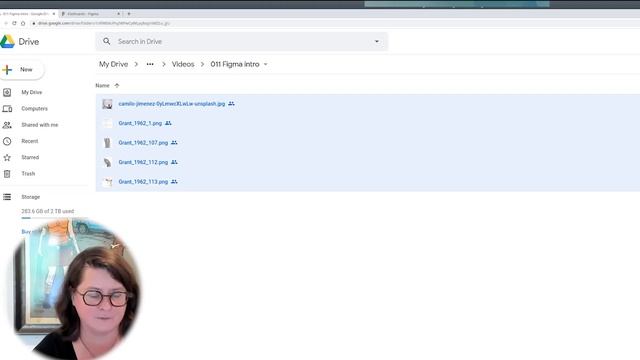Open Shared with me
The width and height of the screenshot is (640, 360).
(40, 125)
